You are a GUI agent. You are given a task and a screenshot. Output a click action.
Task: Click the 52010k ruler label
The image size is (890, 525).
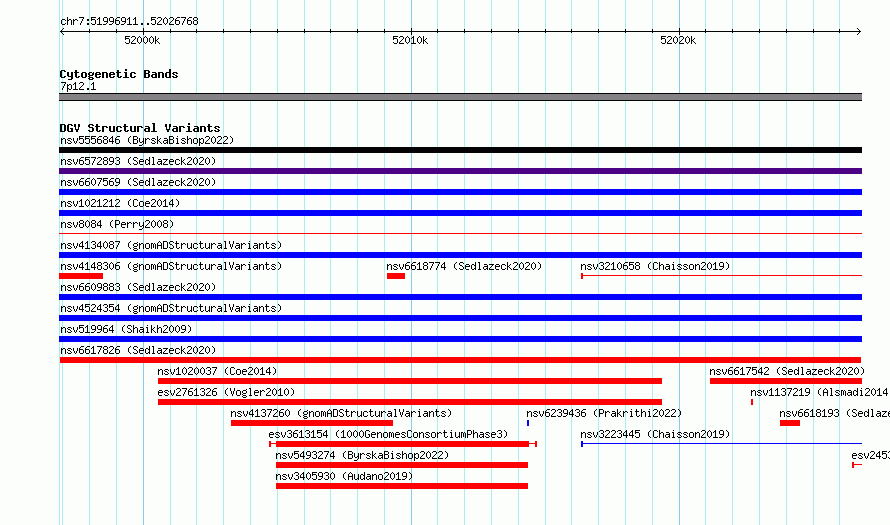click(410, 40)
